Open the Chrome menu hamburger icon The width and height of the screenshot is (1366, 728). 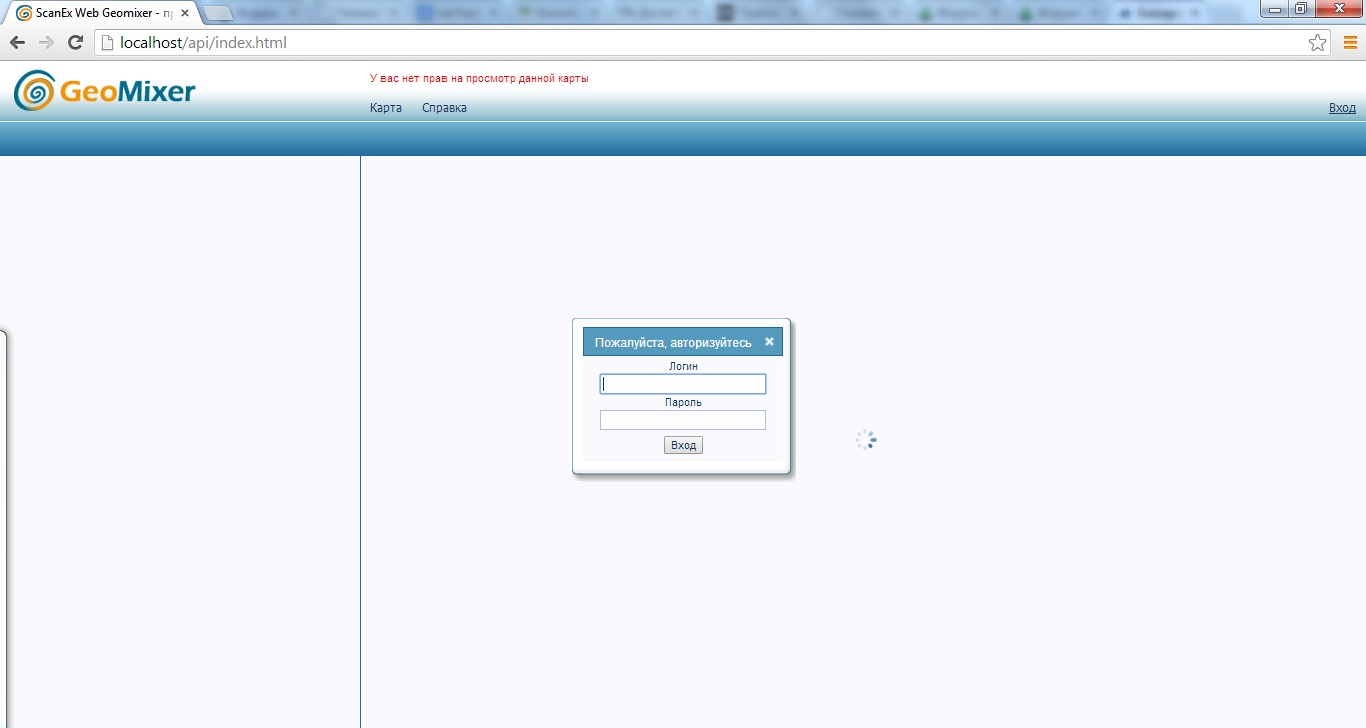(1350, 43)
